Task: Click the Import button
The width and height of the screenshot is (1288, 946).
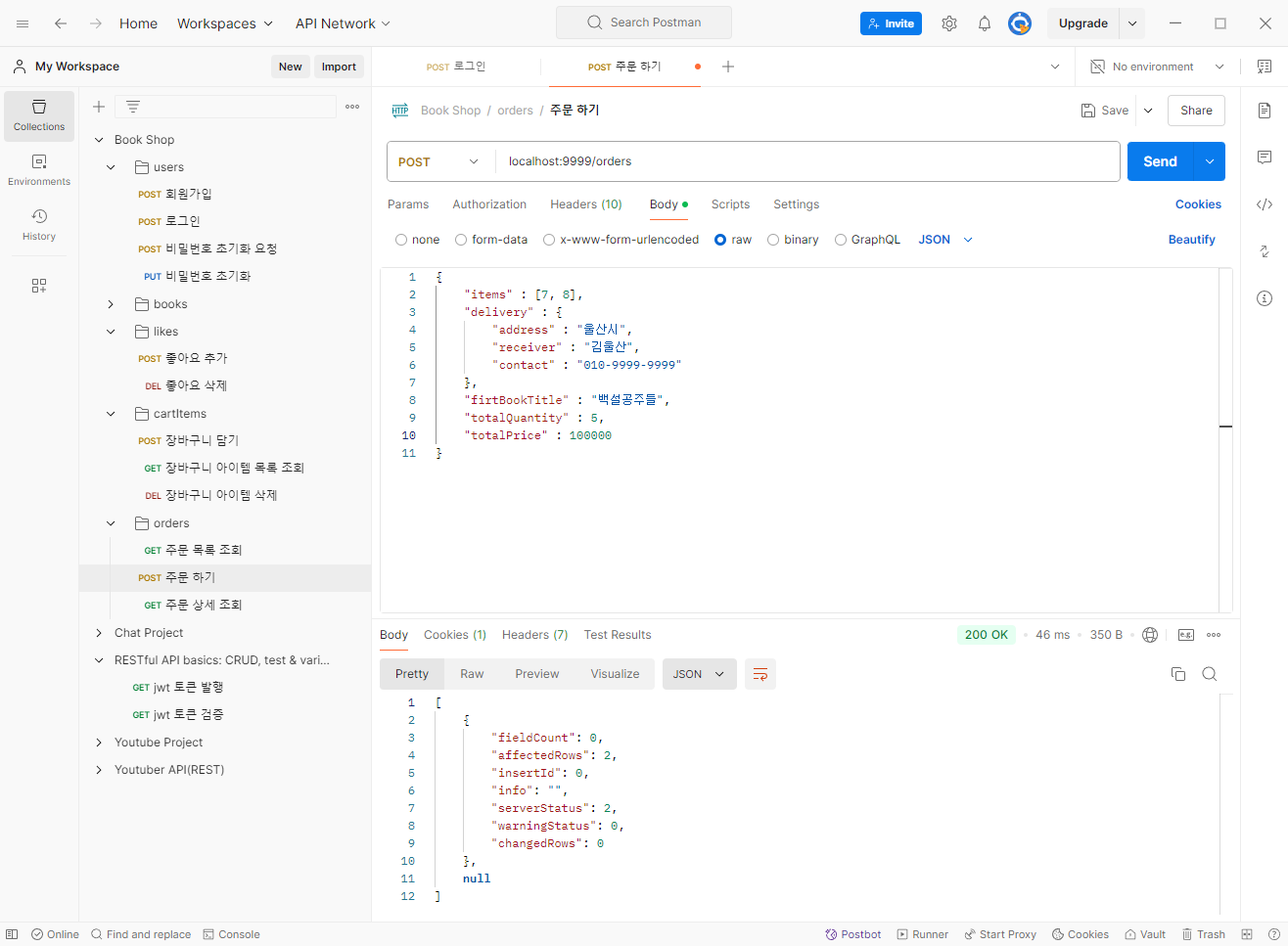Action: tap(339, 67)
